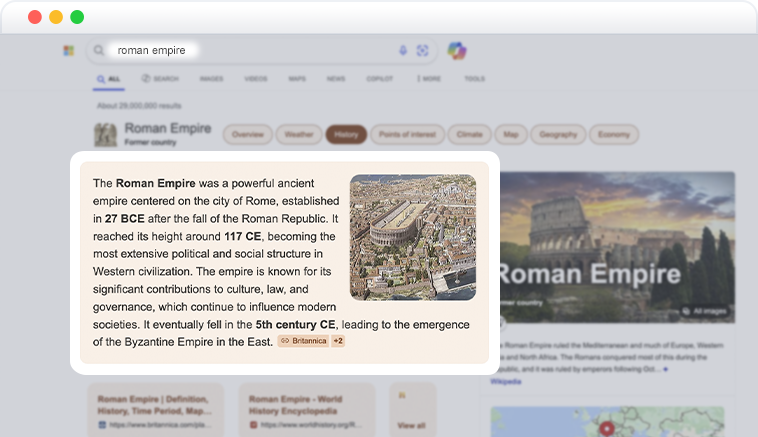Open the World History Encyclopedia result card
Viewport: 758px width, 437px height.
coord(306,410)
